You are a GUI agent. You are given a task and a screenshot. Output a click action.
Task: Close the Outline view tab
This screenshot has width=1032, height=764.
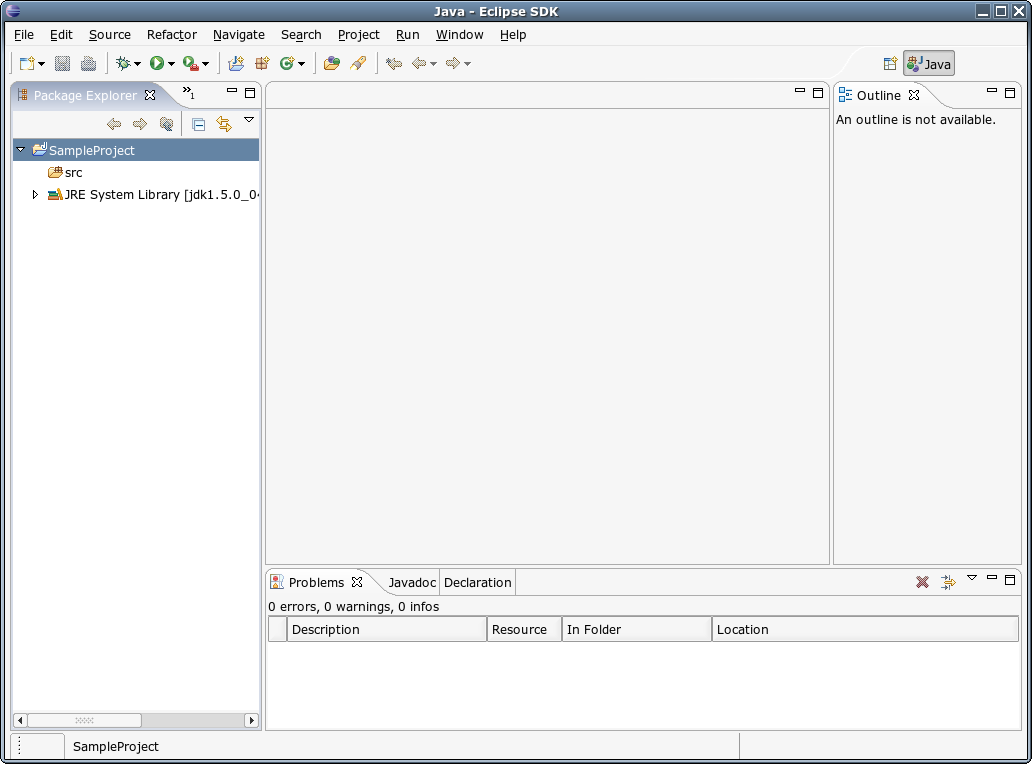pyautogui.click(x=913, y=95)
